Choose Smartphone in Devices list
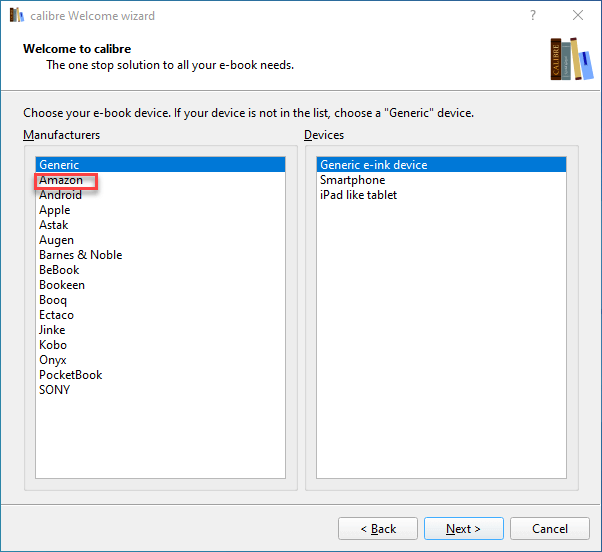Image resolution: width=602 pixels, height=552 pixels. point(442,180)
